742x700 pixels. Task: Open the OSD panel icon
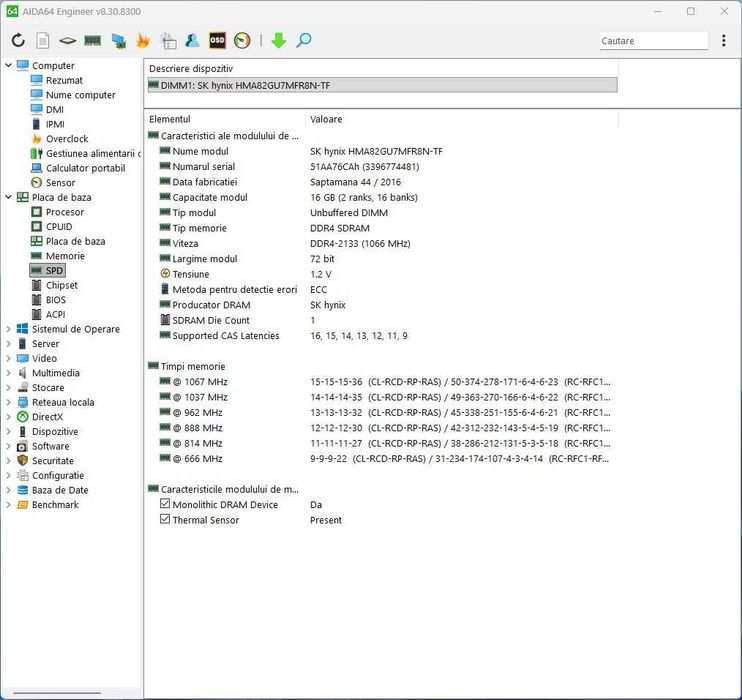(x=217, y=41)
